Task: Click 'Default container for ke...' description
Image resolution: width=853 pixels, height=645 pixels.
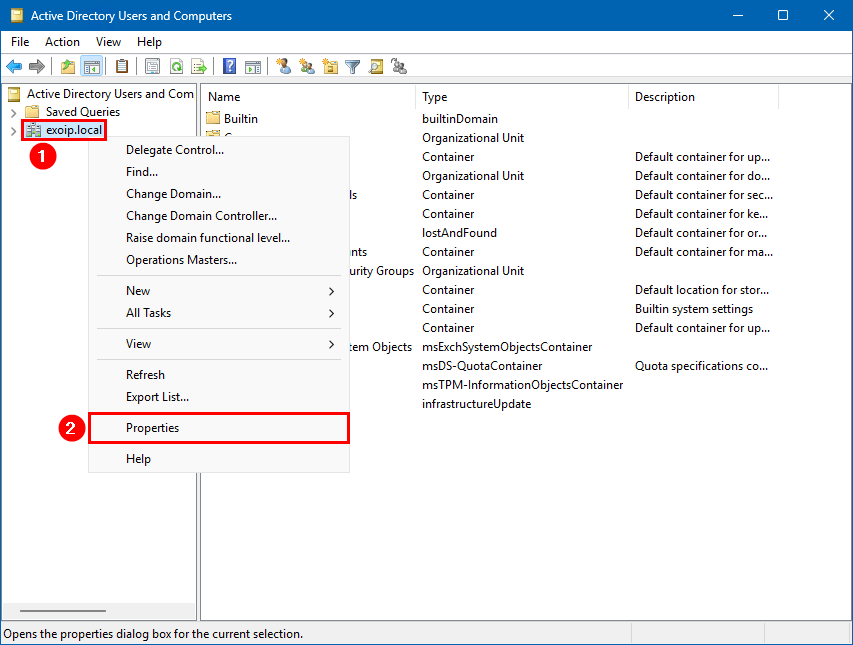Action: [701, 214]
